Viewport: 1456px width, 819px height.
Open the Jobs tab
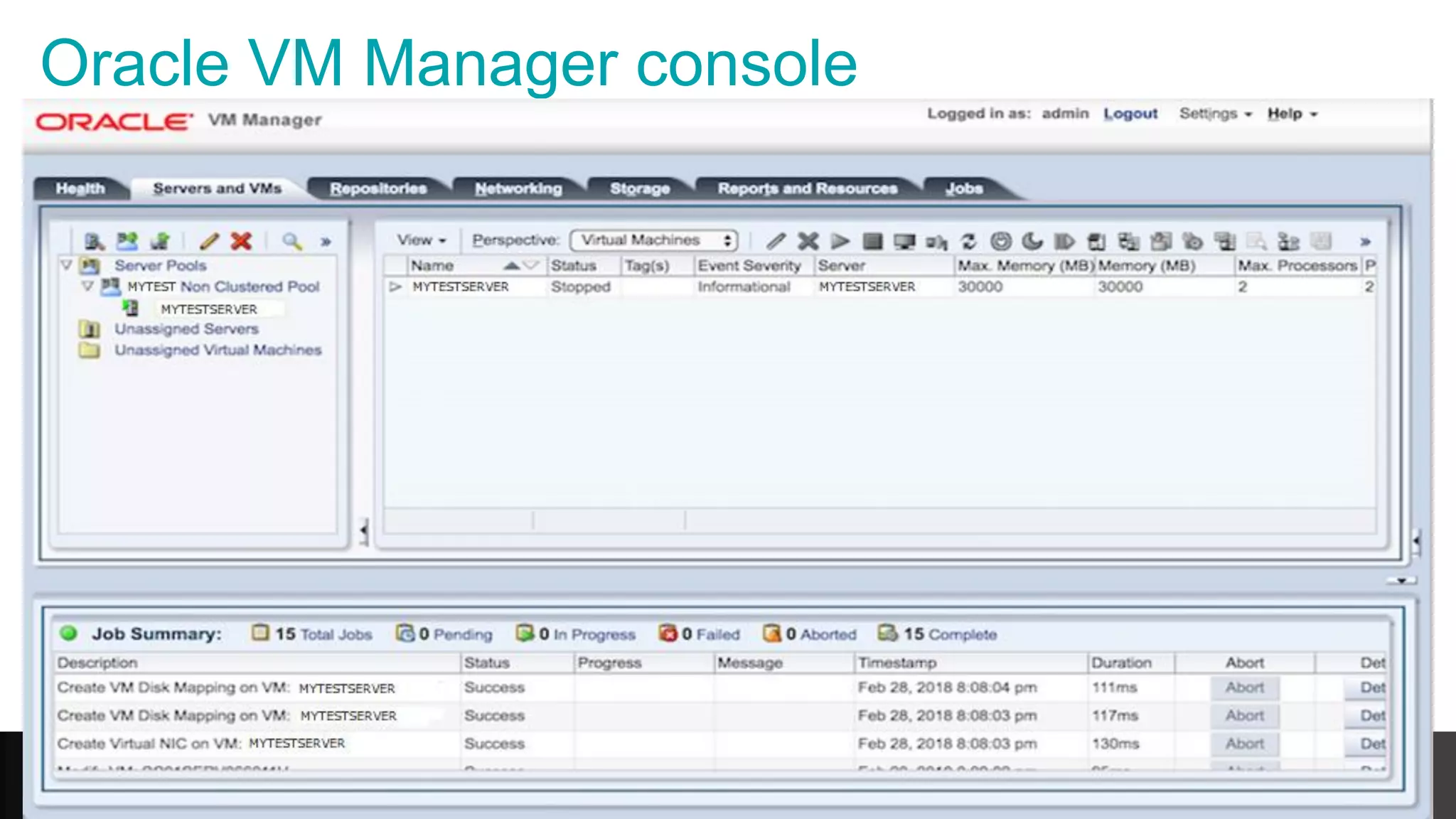964,188
